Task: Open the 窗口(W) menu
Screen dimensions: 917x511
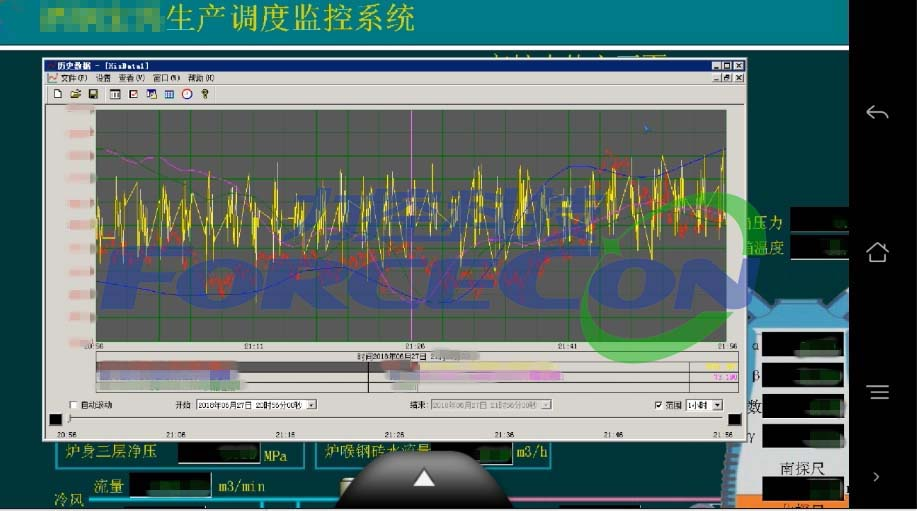Action: click(166, 78)
